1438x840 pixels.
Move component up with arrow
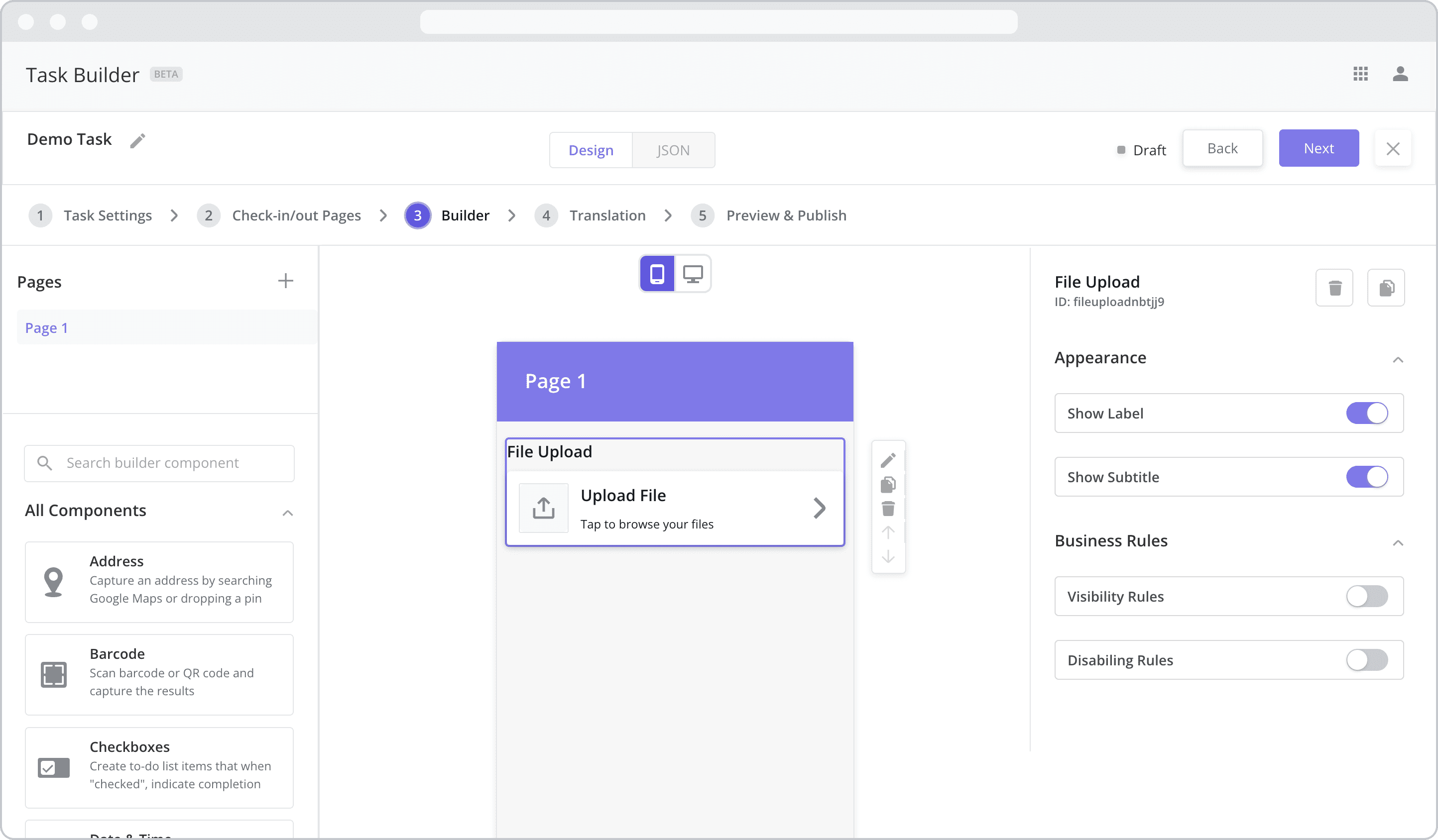[888, 532]
